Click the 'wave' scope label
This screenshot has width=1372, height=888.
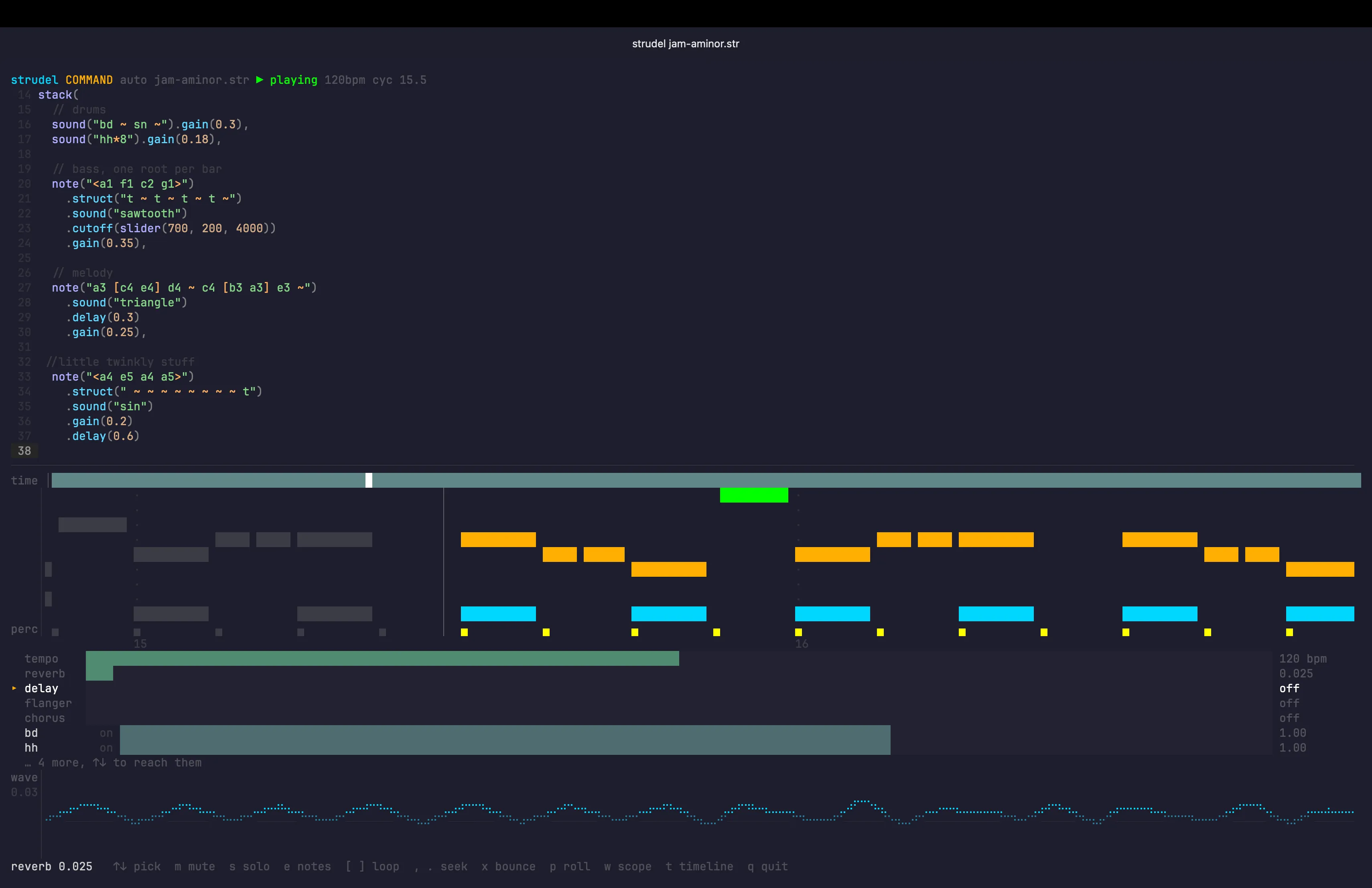[x=24, y=777]
